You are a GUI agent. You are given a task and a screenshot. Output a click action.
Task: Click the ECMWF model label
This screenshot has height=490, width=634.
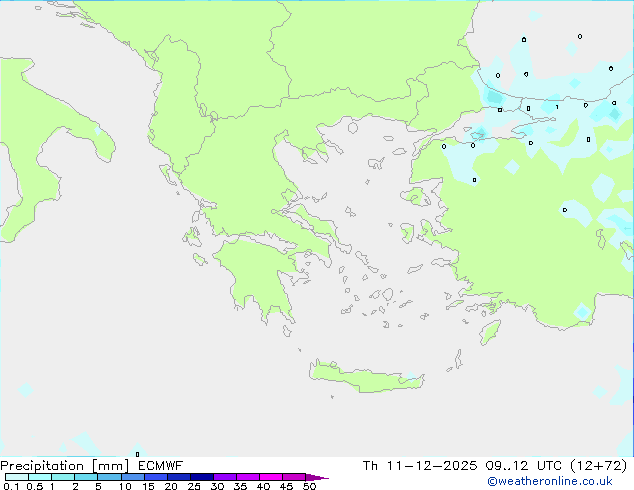[x=159, y=465]
